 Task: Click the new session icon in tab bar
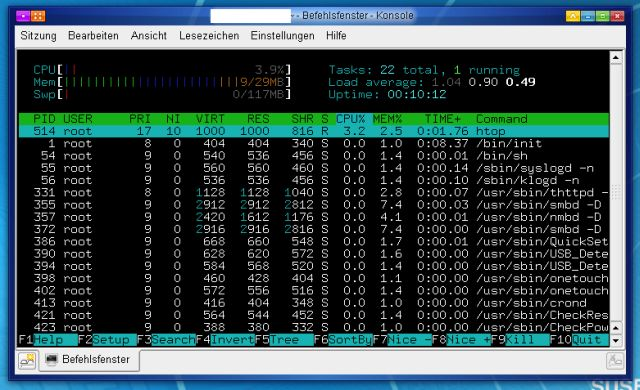click(x=27, y=360)
